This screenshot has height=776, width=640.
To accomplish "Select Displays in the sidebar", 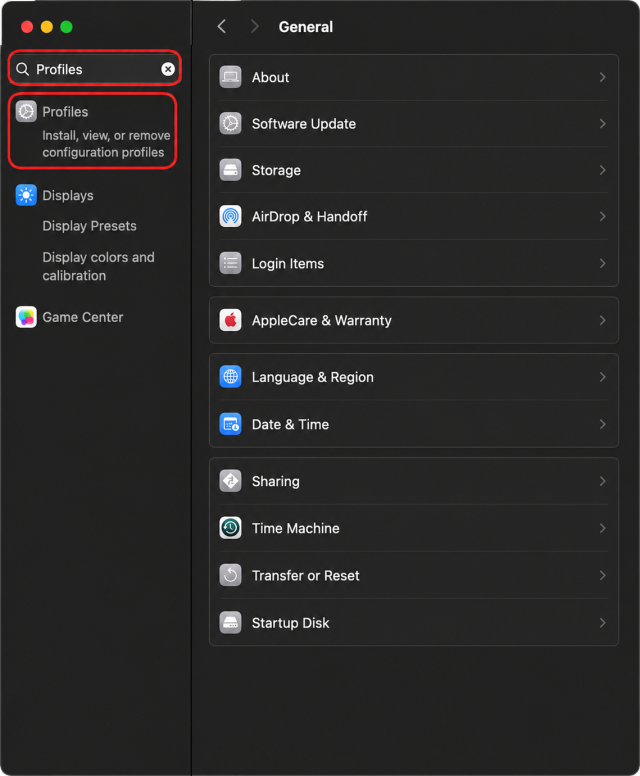I will [x=68, y=195].
